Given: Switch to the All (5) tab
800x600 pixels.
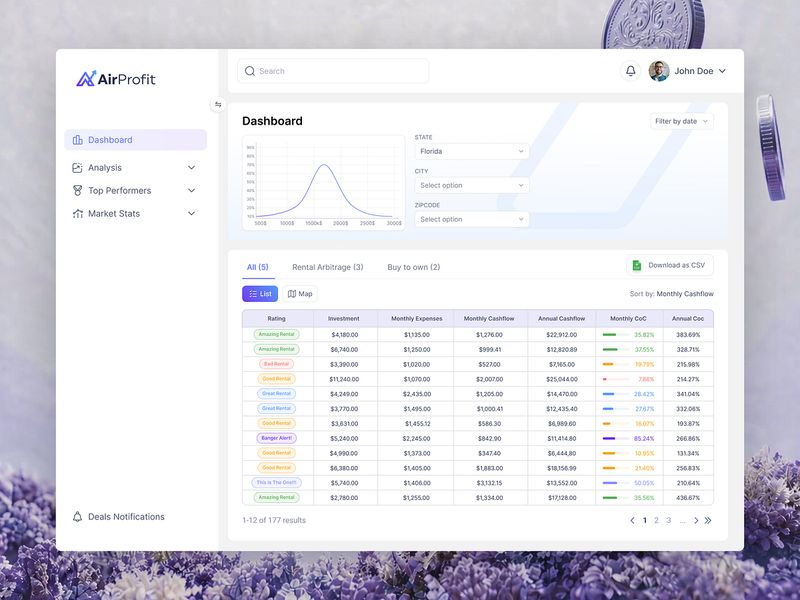Looking at the screenshot, I should click(x=258, y=267).
